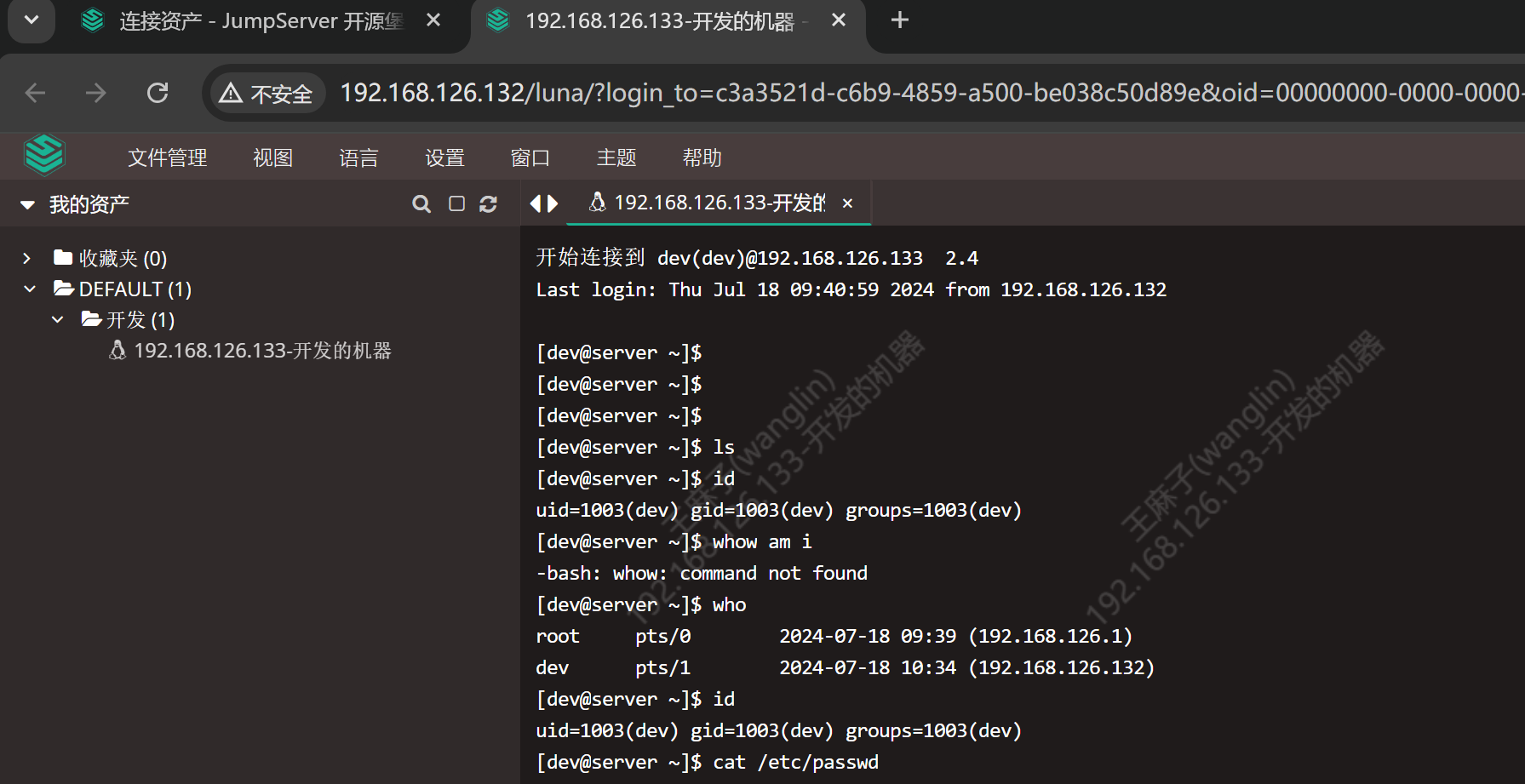The width and height of the screenshot is (1525, 784).
Task: Click the search icon in asset panel
Action: tap(421, 204)
